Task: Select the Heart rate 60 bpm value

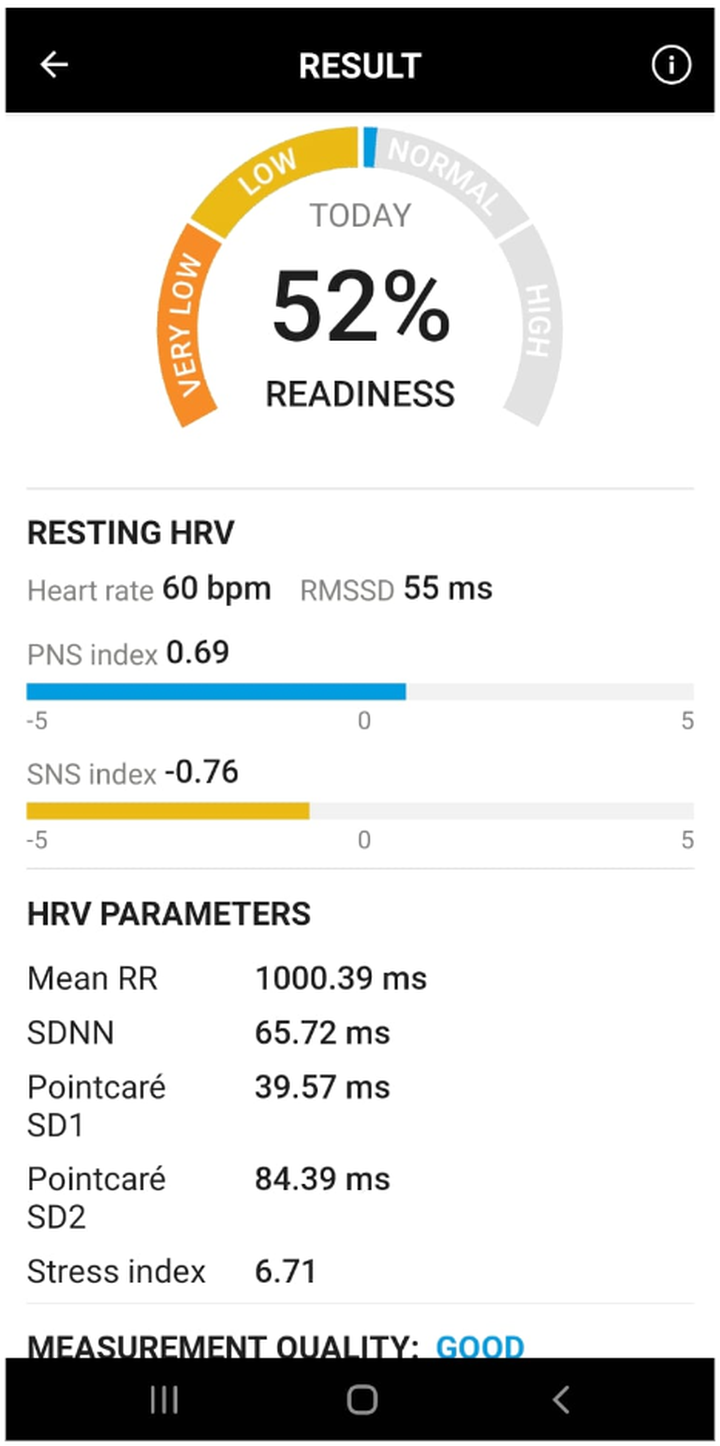Action: (x=217, y=589)
